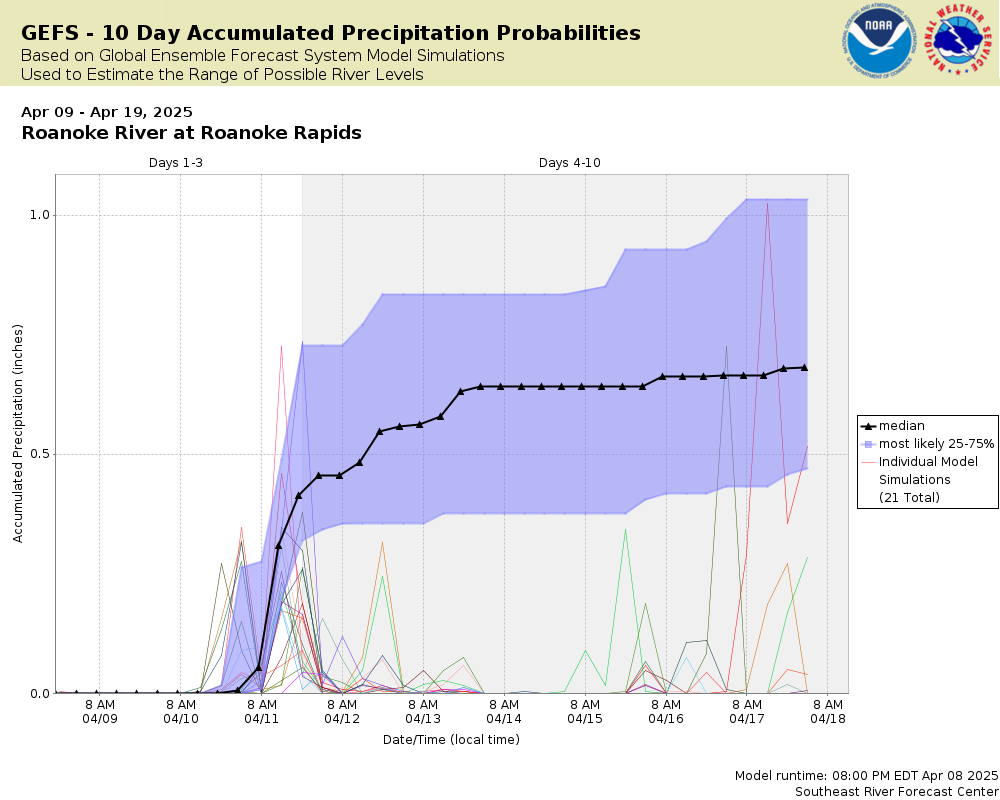Click the 'Accumulated Precipitation (inches)' axis title
Viewport: 1000px width, 800px height.
pos(18,434)
